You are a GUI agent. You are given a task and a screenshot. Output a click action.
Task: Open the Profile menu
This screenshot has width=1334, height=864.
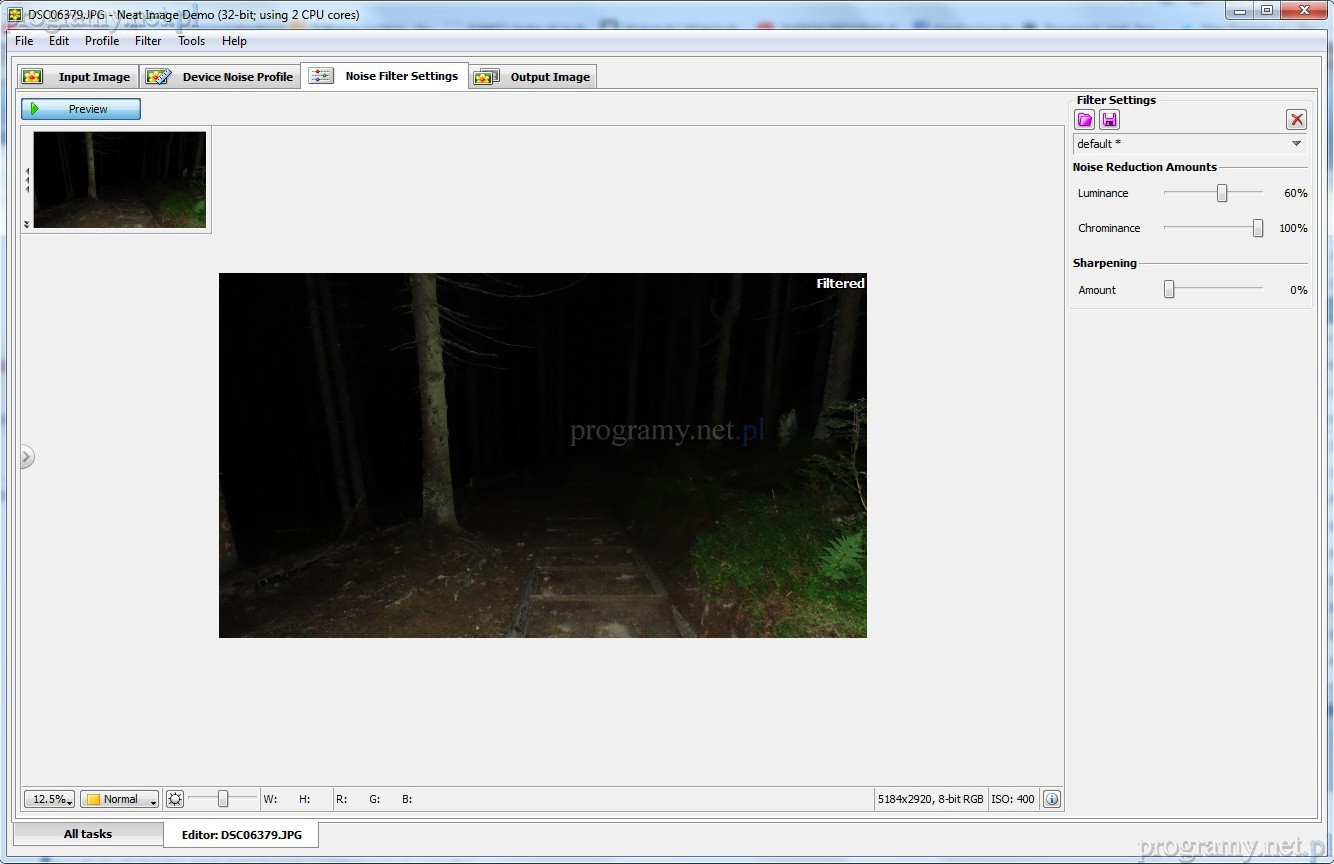[x=101, y=41]
